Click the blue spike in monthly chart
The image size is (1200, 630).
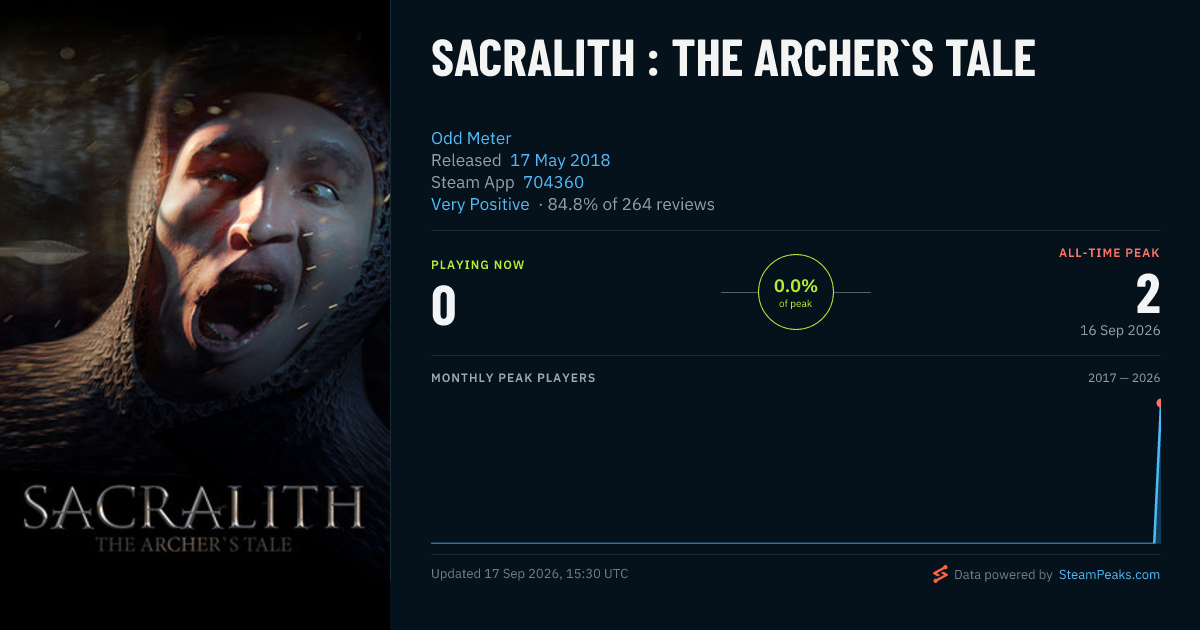click(x=1158, y=475)
